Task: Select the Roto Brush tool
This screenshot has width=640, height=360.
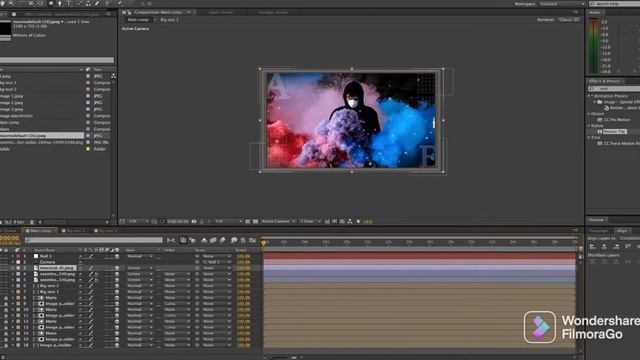Action: (x=109, y=3)
